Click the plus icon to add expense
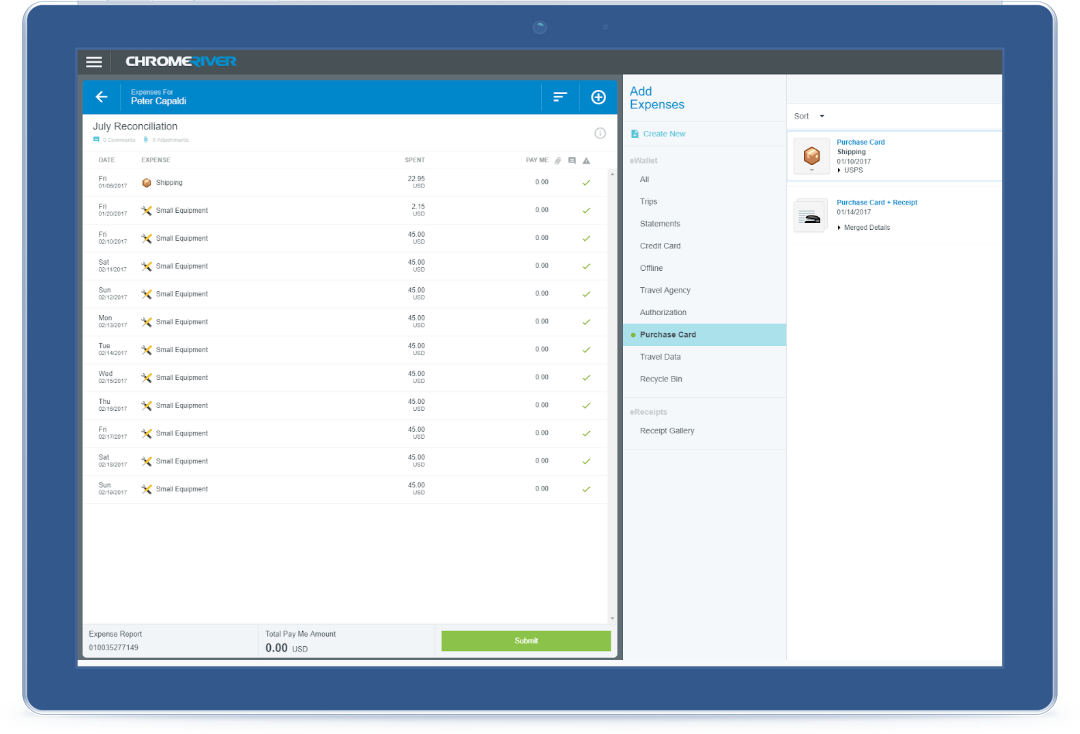 (598, 97)
